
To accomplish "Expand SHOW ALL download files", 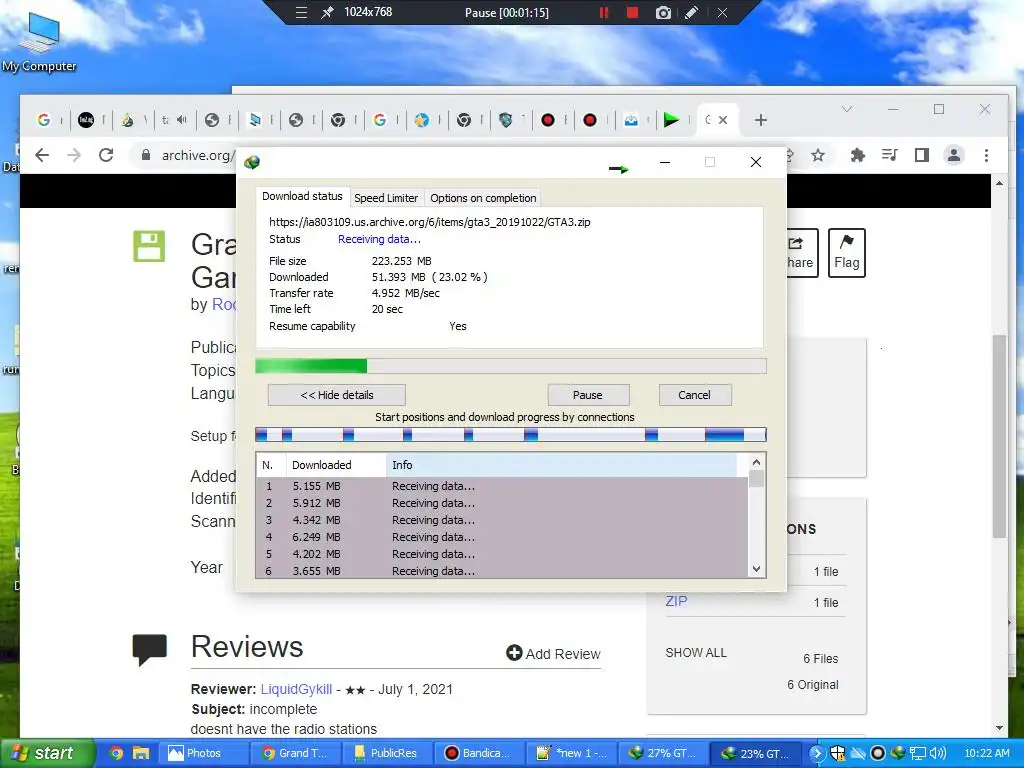I will (696, 652).
